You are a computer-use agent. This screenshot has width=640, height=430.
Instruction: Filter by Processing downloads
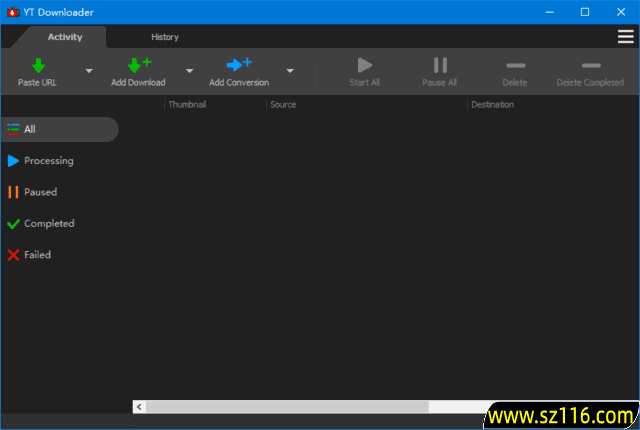(x=48, y=160)
